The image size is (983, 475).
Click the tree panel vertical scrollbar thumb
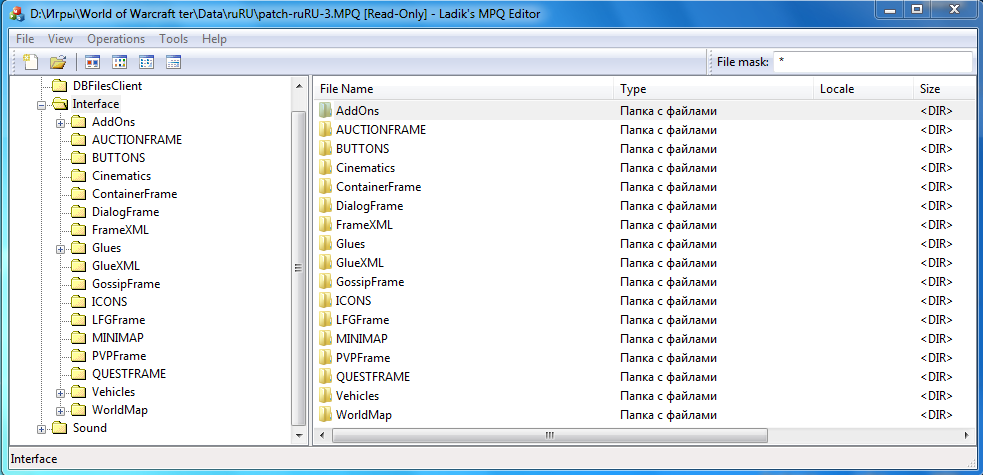click(x=299, y=268)
